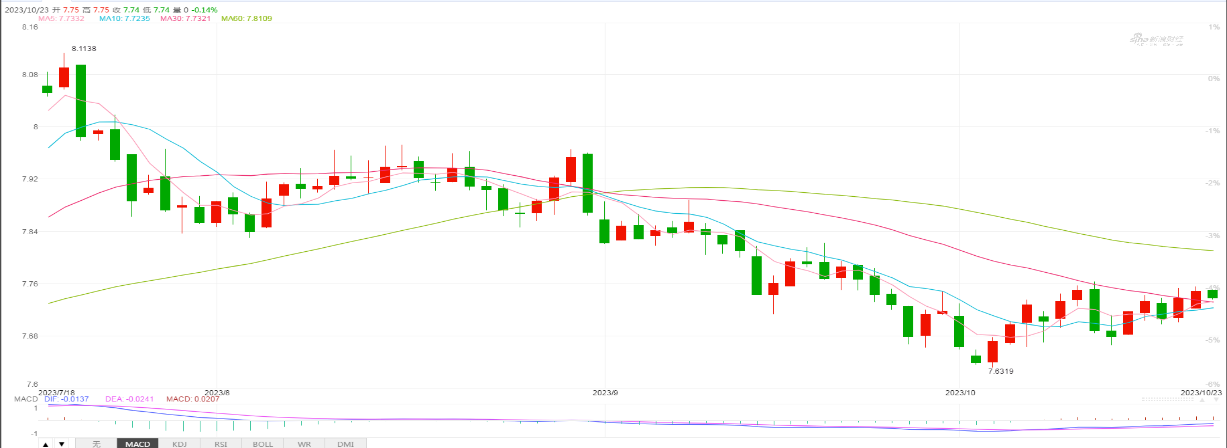
Task: Show the BOLL indicator tab
Action: coord(262,443)
